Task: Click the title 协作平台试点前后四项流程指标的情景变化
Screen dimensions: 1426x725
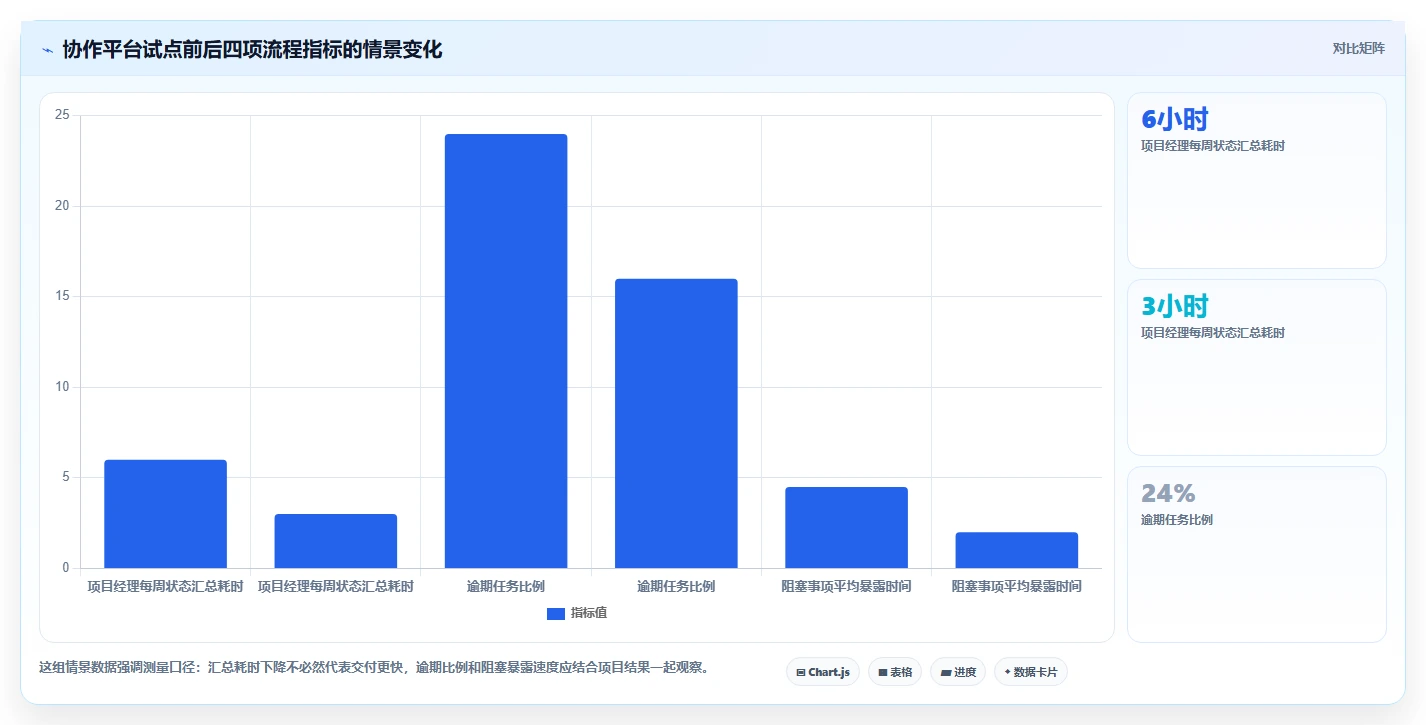Action: click(x=252, y=50)
